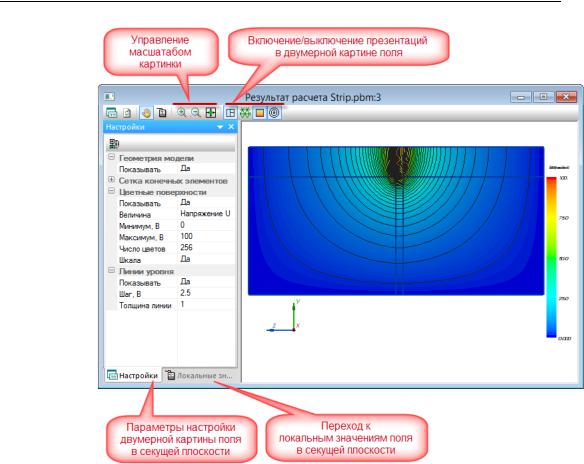Screen dimensions: 584x464
Task: Zoom in with the magnifier plus icon
Action: [x=181, y=112]
